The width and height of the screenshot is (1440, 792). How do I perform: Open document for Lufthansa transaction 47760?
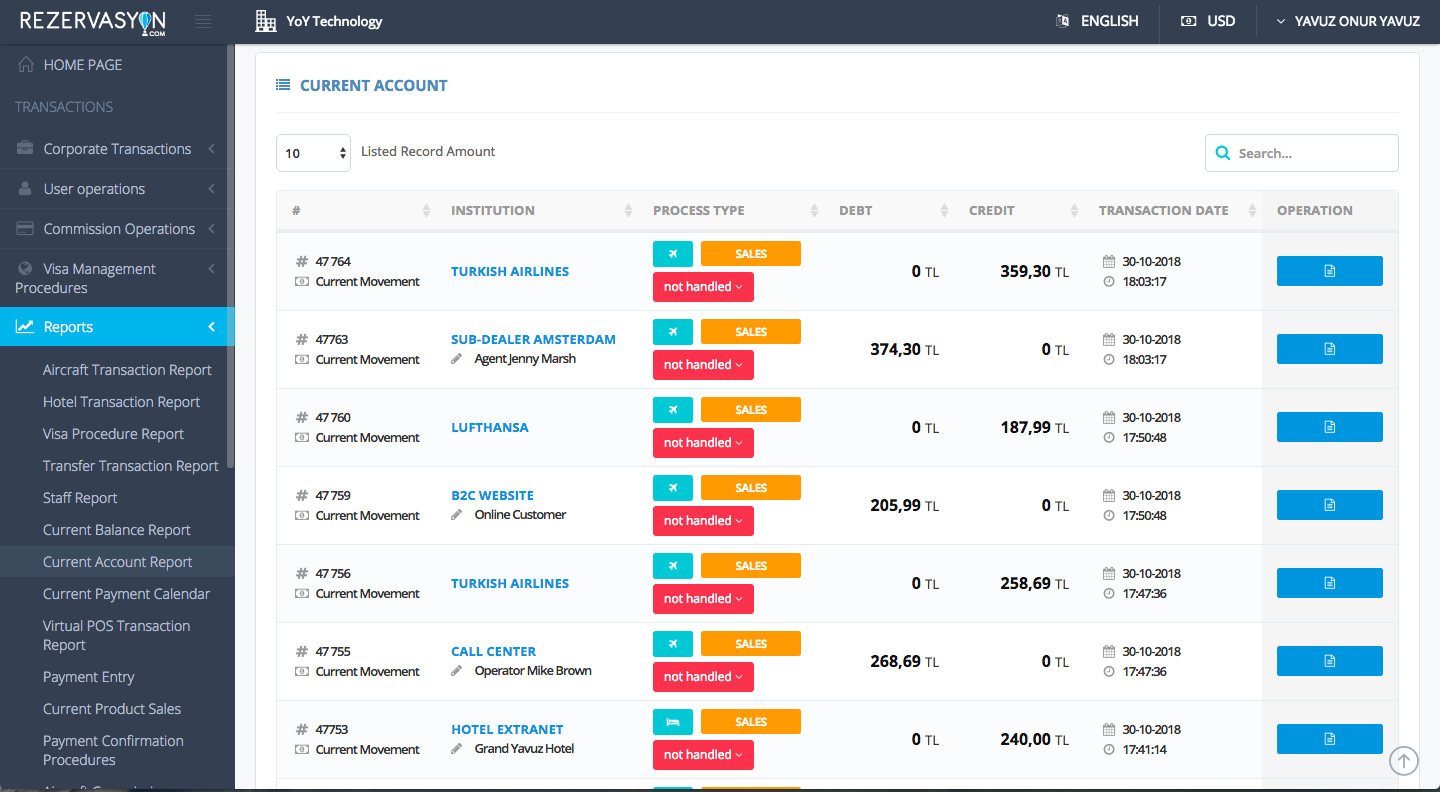pos(1330,427)
